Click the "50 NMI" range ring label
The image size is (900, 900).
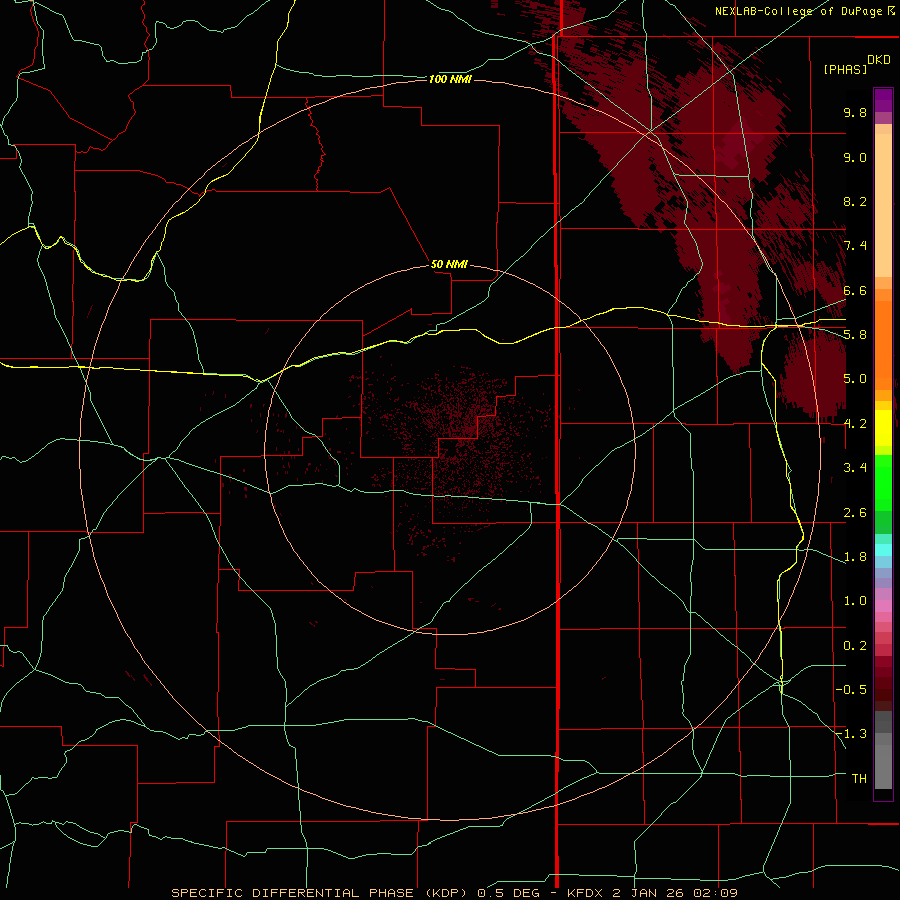click(x=449, y=264)
